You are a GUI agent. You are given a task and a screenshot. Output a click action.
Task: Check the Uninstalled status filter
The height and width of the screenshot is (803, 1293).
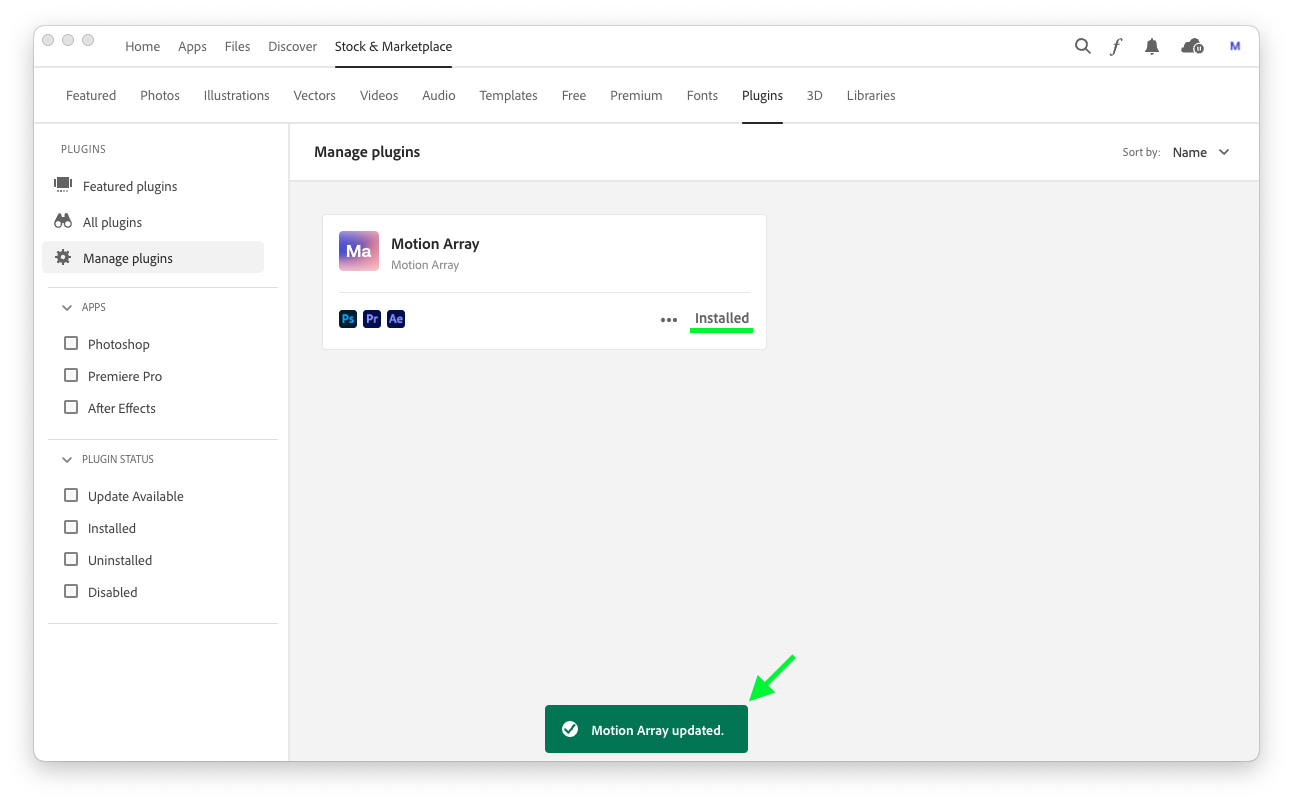coord(71,559)
